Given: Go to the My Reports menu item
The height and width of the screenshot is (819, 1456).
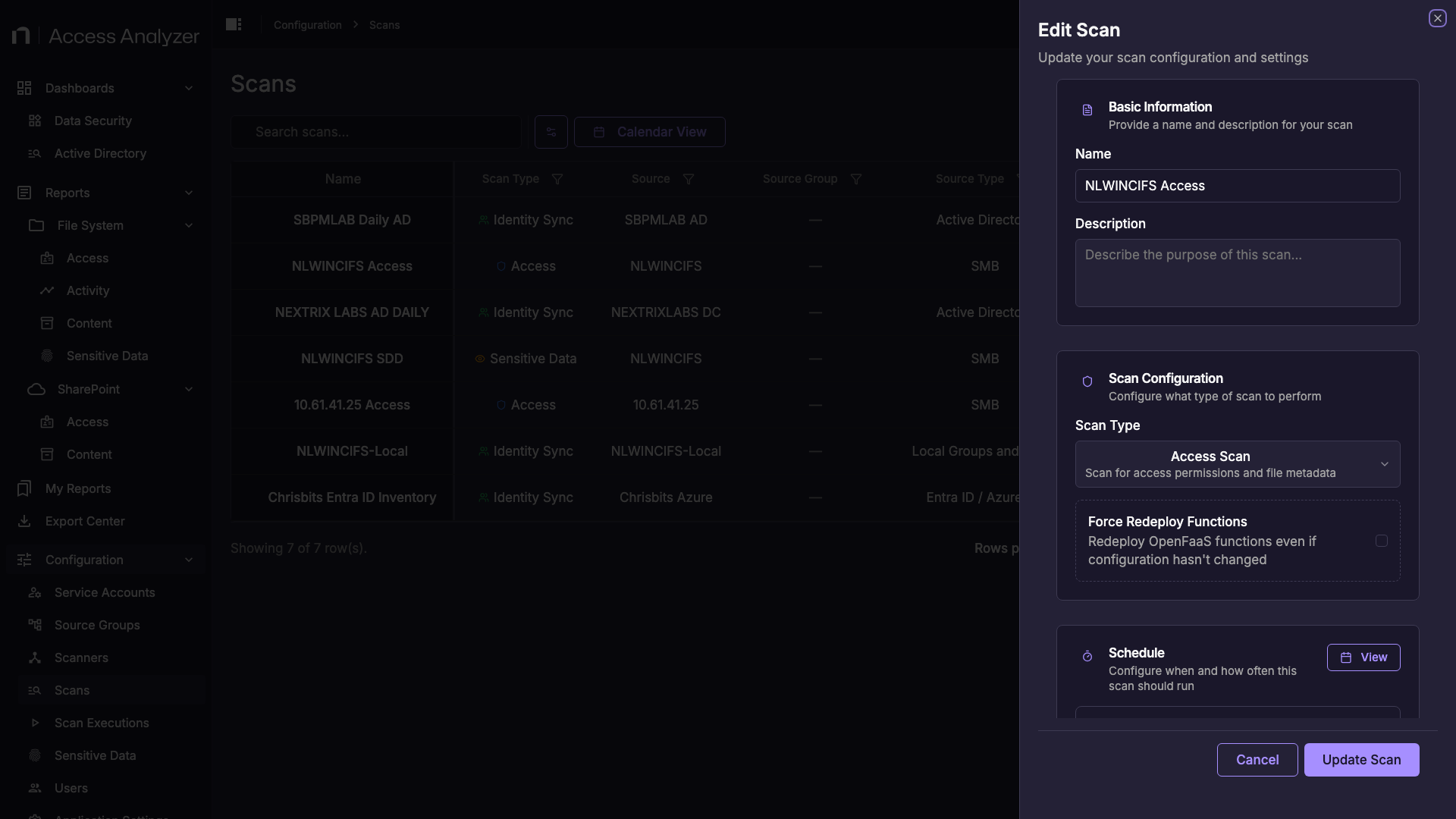Looking at the screenshot, I should click(78, 488).
